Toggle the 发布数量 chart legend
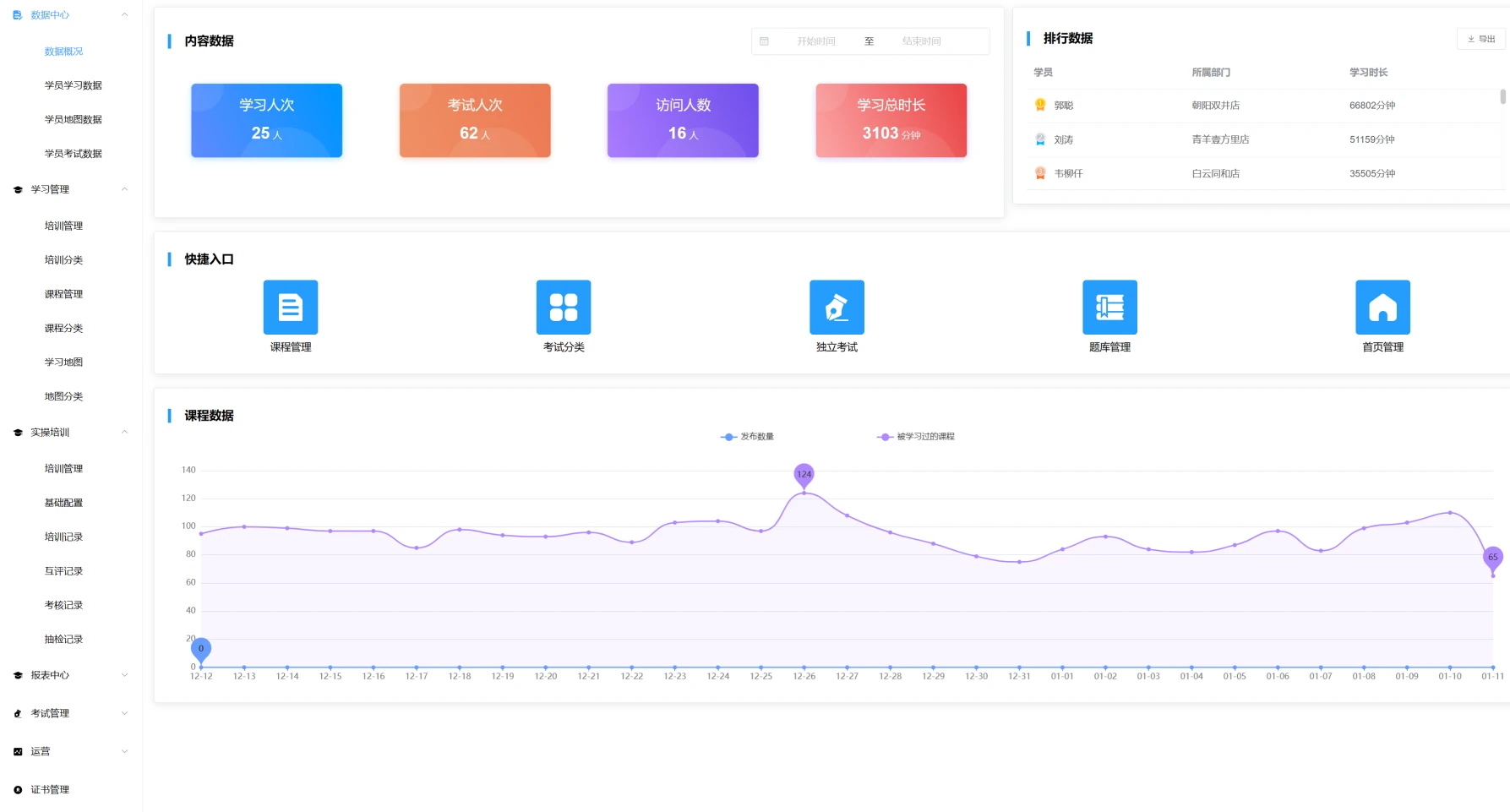The width and height of the screenshot is (1510, 812). pyautogui.click(x=747, y=437)
